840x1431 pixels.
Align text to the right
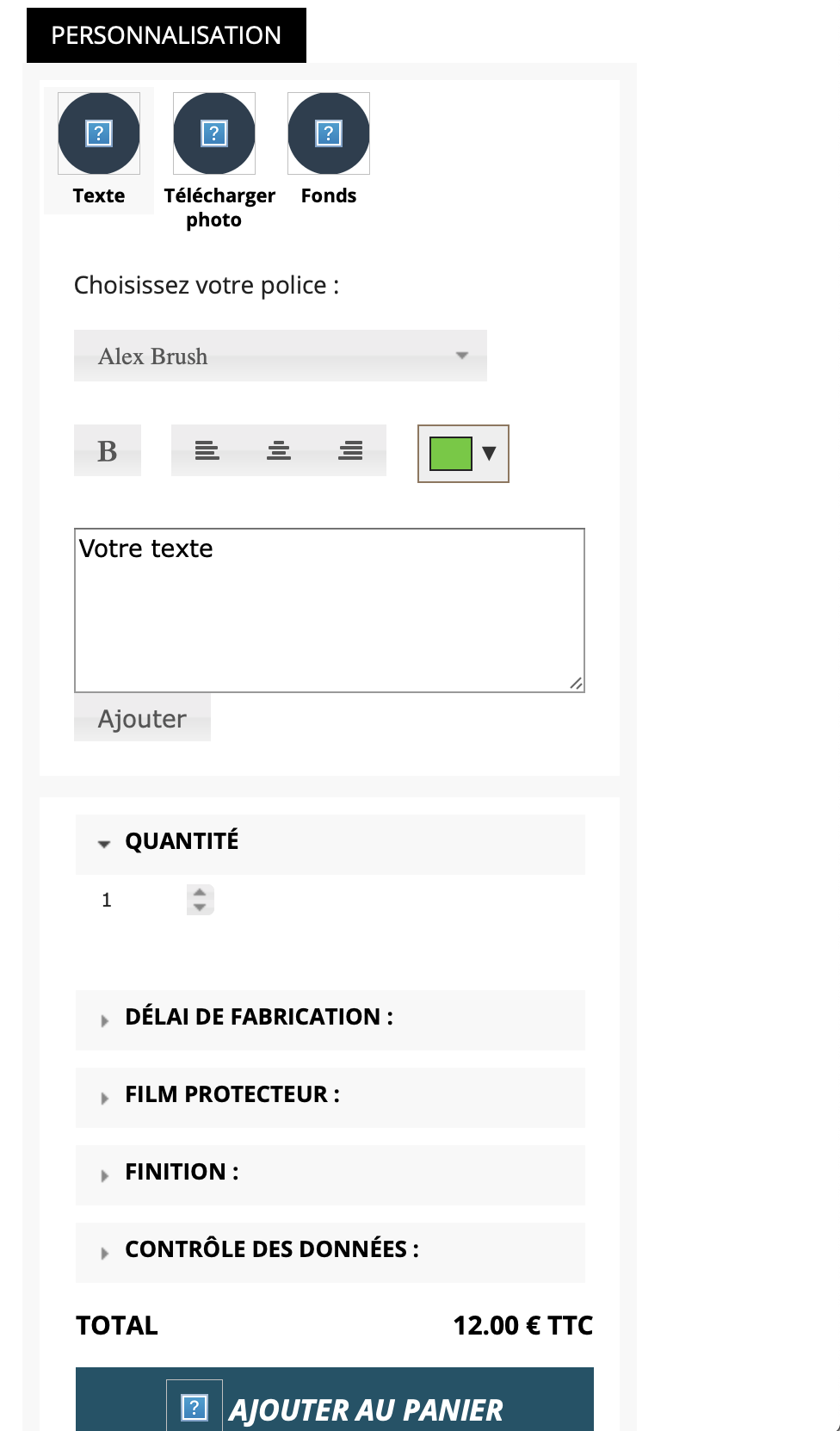[x=350, y=450]
